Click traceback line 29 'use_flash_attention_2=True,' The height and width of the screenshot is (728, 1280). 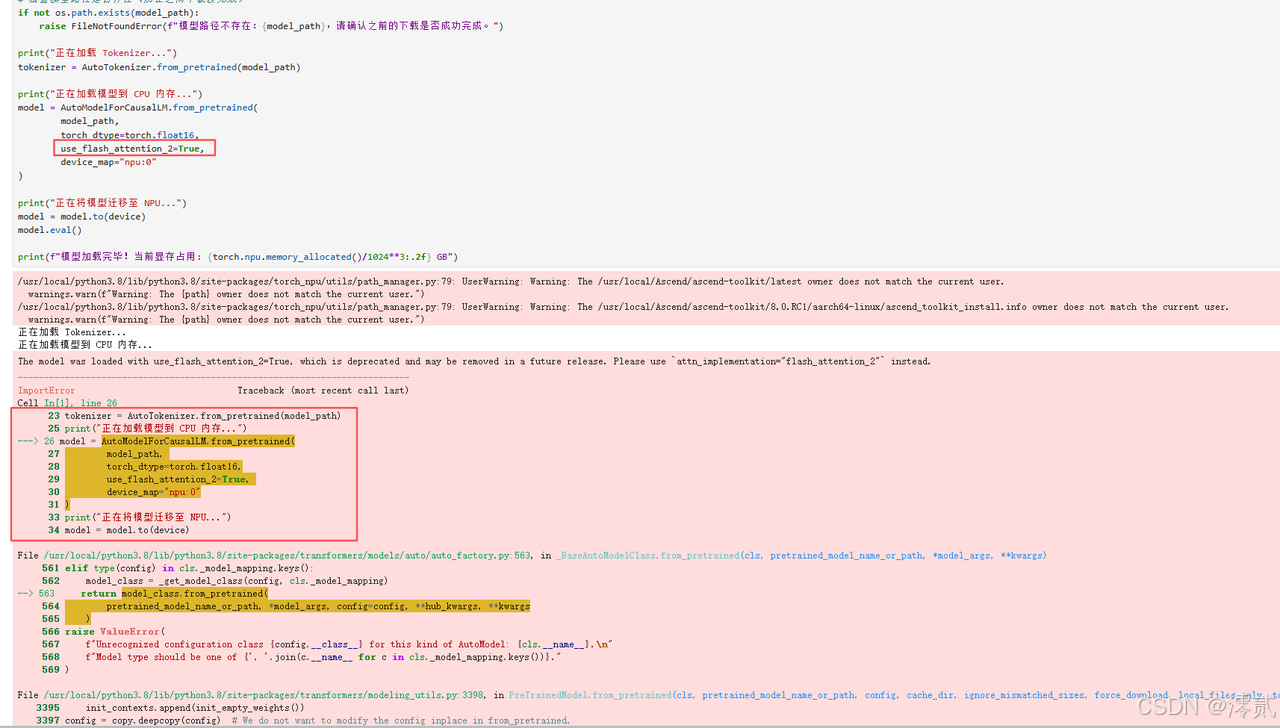(x=151, y=479)
